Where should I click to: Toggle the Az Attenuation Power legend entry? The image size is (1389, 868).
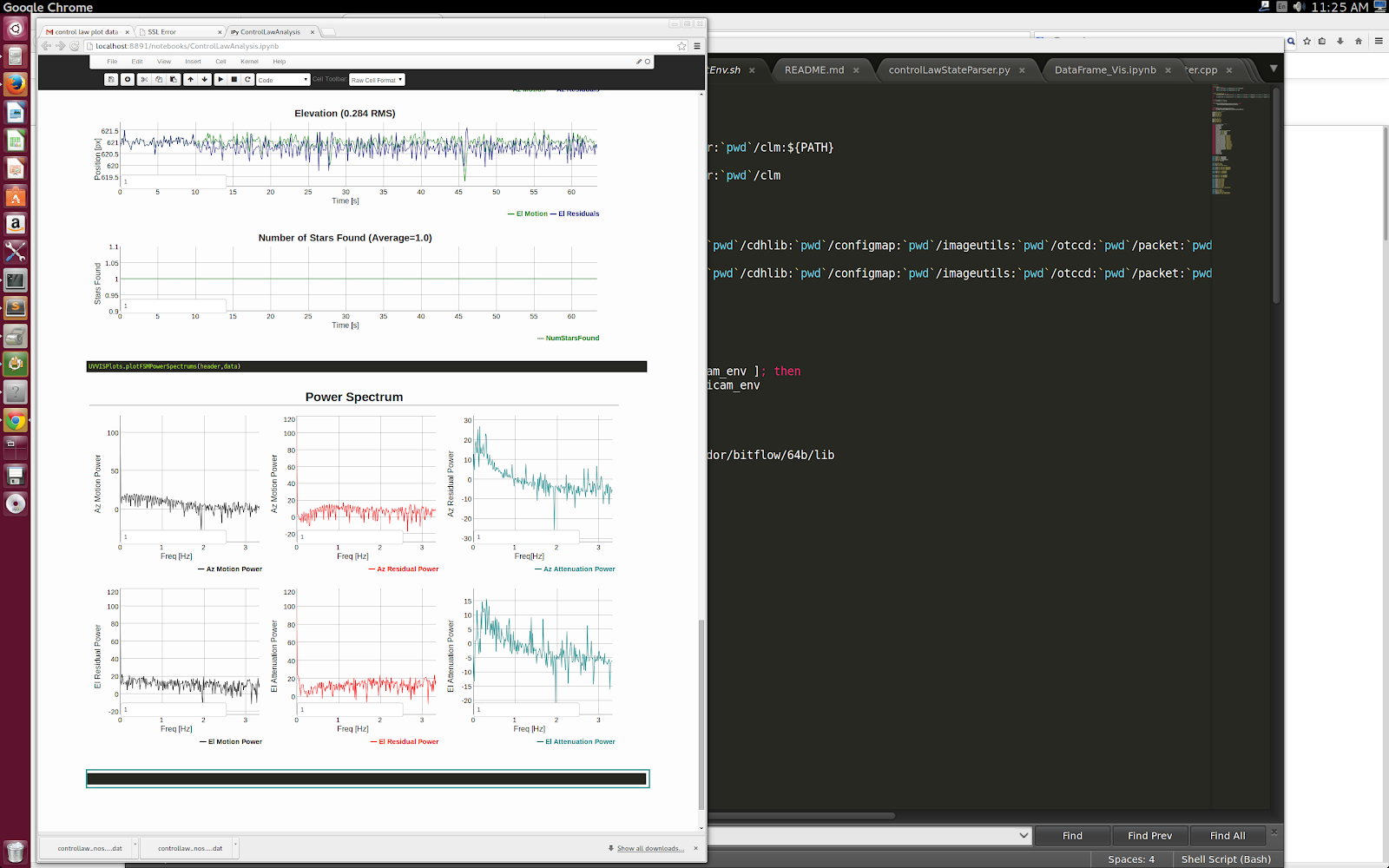coord(576,569)
